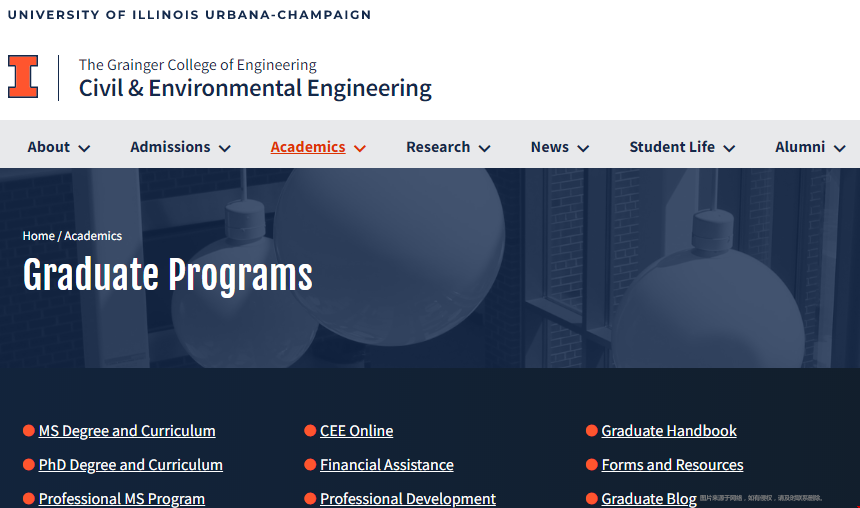Open the Alumni menu item
Screen dimensions: 860x508
click(800, 147)
